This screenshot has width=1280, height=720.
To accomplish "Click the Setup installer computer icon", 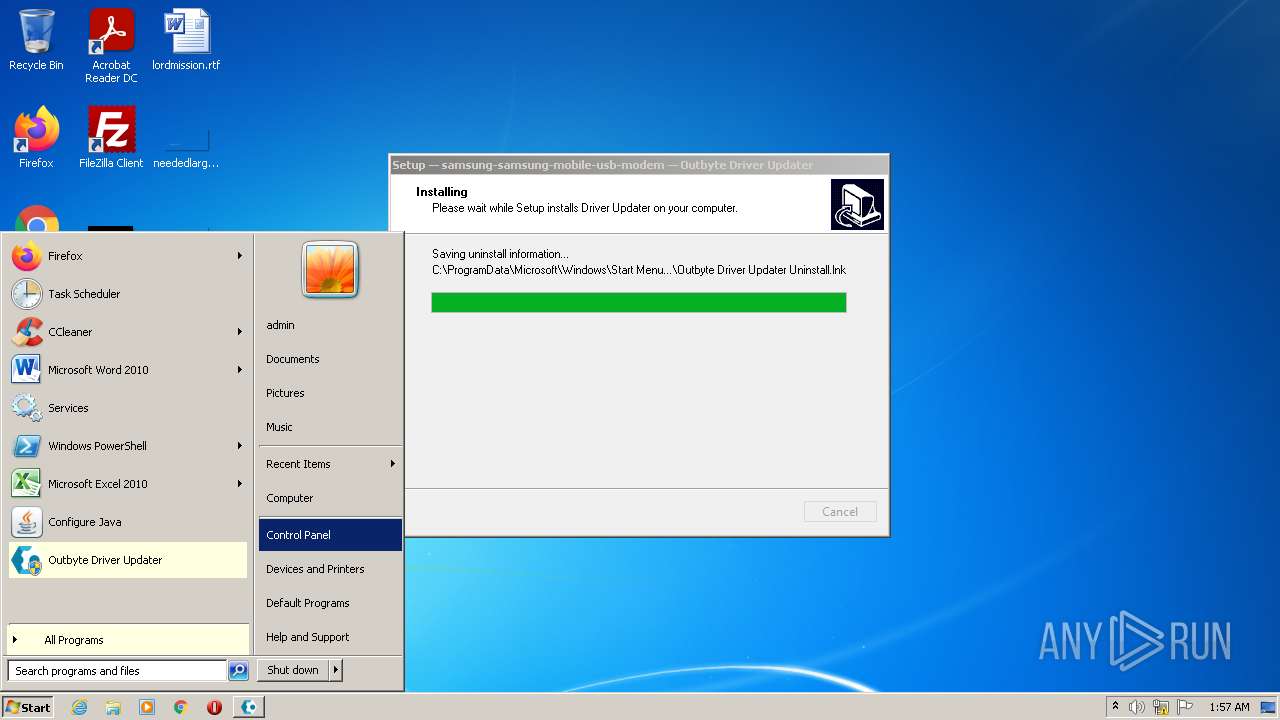I will 857,204.
